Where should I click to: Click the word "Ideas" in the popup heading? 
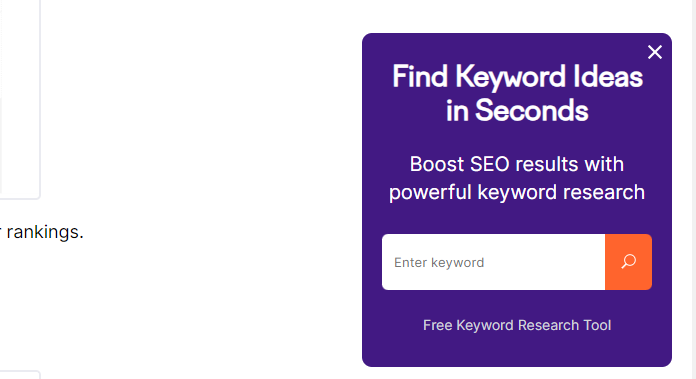click(608, 77)
